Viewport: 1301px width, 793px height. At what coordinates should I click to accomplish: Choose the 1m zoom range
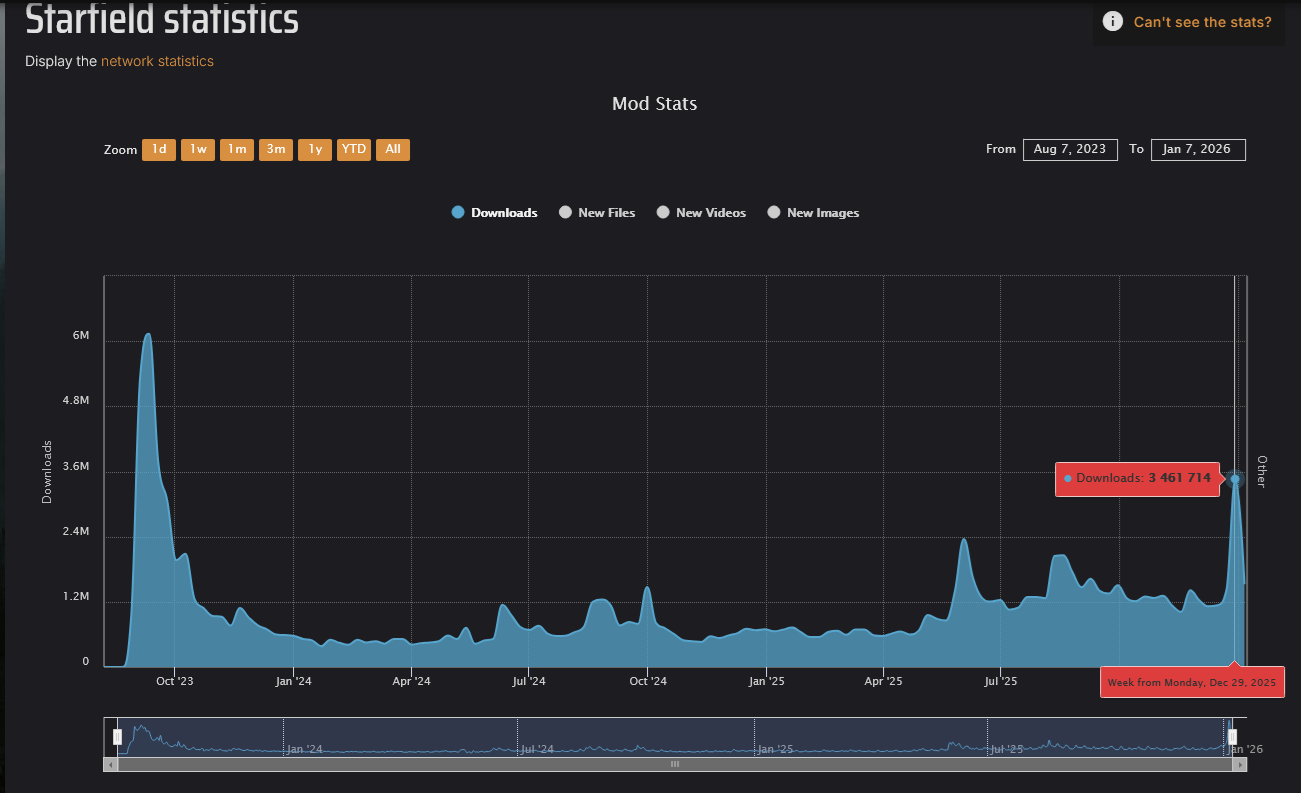237,150
